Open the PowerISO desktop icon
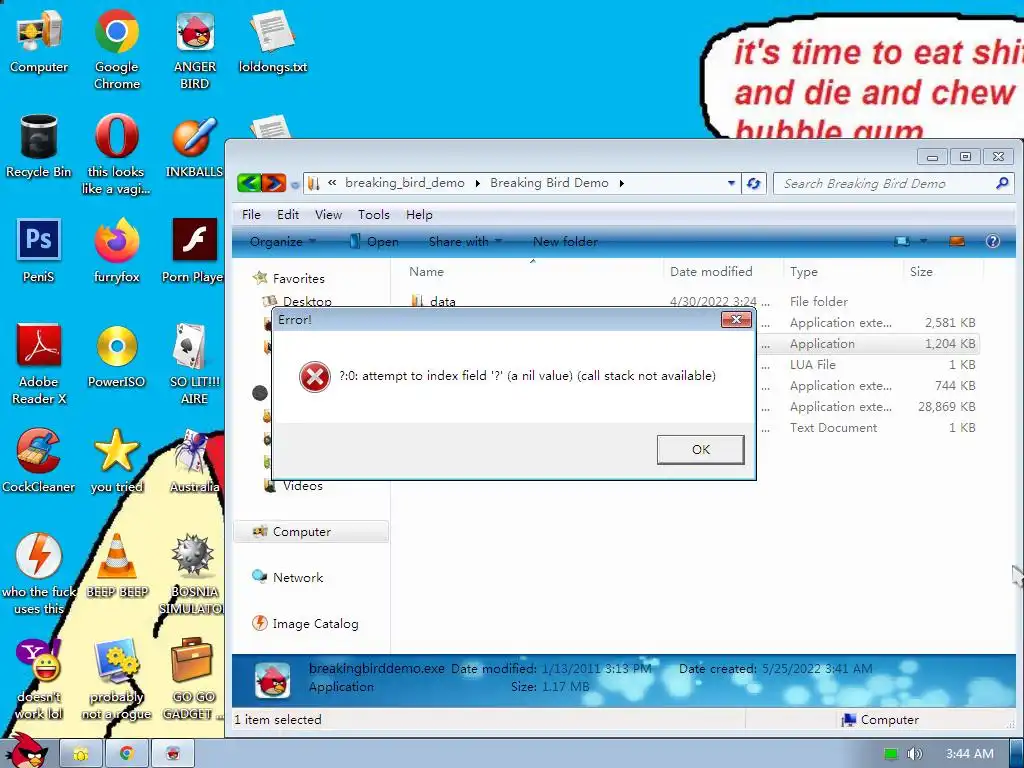Viewport: 1024px width, 768px height. [117, 356]
